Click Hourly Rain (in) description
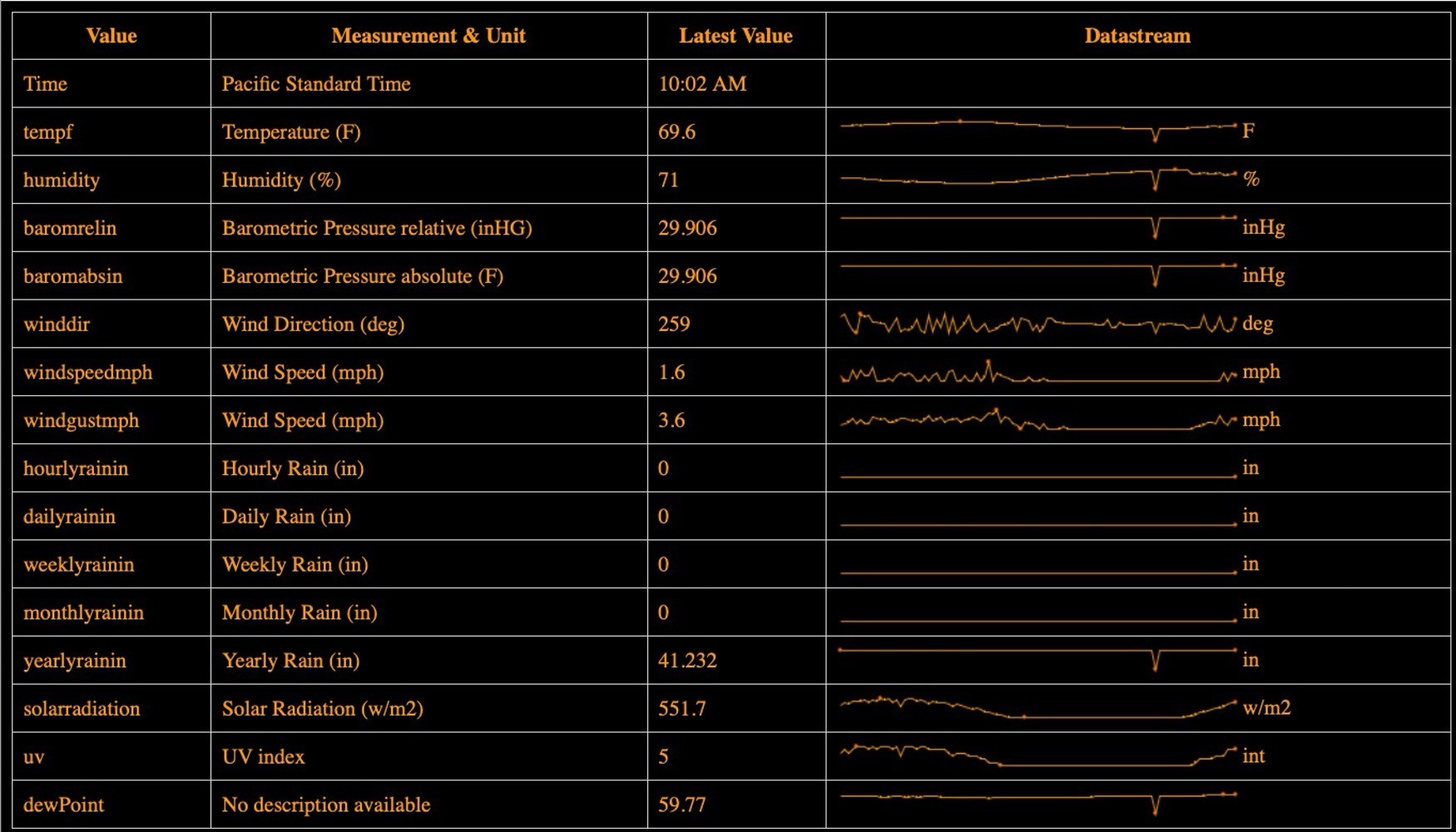The image size is (1456, 832). point(293,469)
